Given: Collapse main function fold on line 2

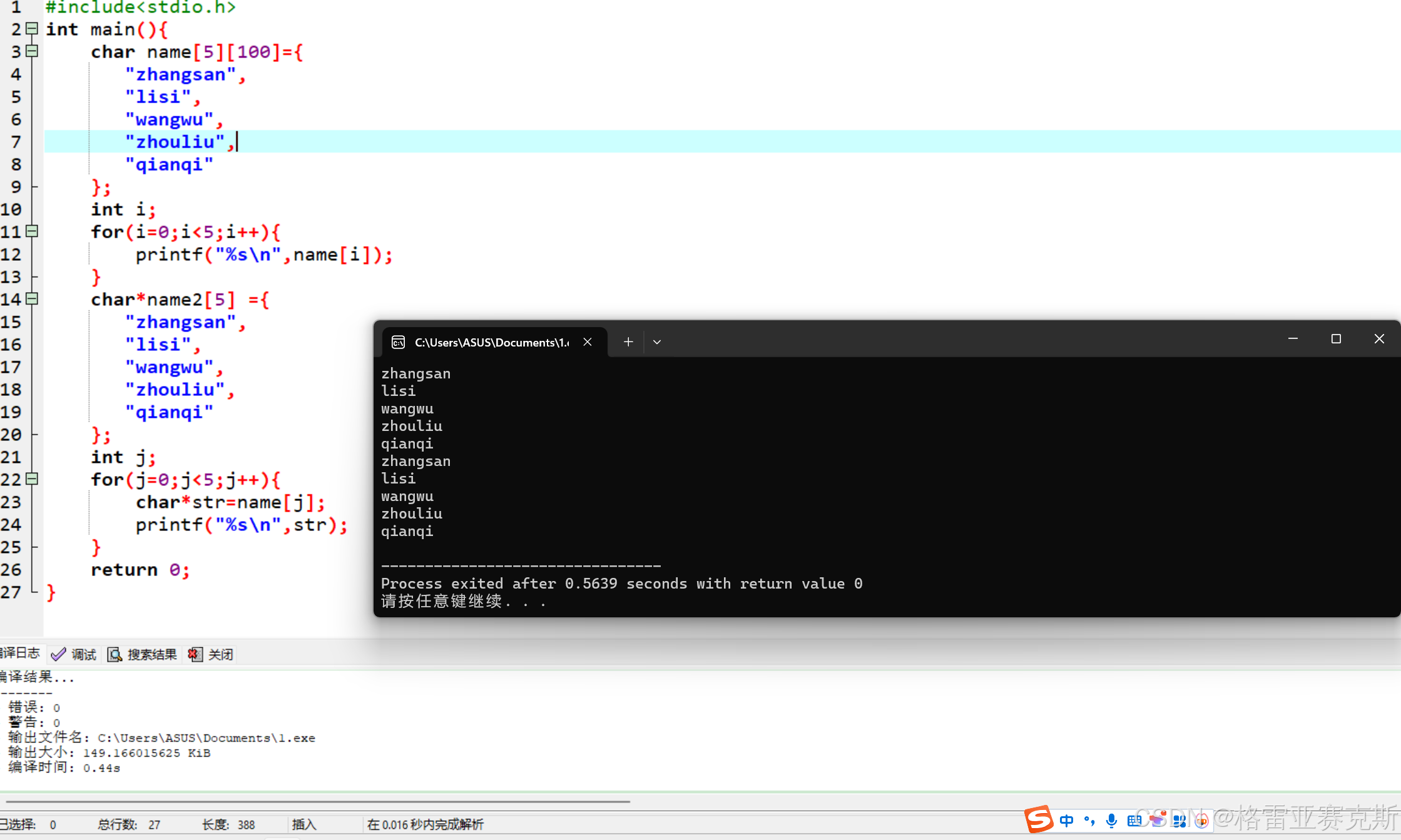Looking at the screenshot, I should (x=32, y=29).
